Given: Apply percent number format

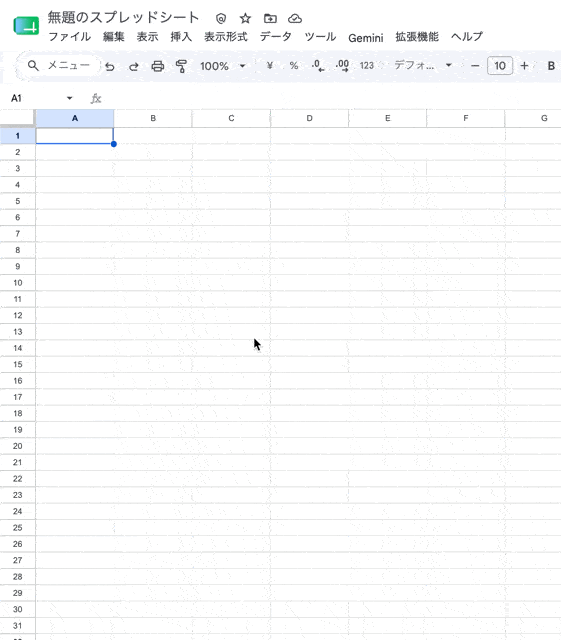Looking at the screenshot, I should click(x=294, y=66).
